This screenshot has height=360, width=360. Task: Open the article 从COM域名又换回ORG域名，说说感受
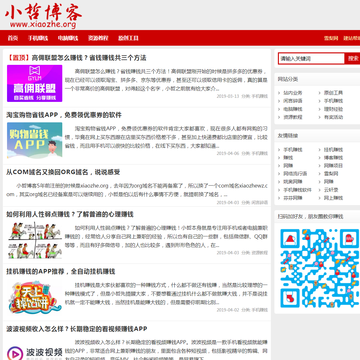click(63, 172)
